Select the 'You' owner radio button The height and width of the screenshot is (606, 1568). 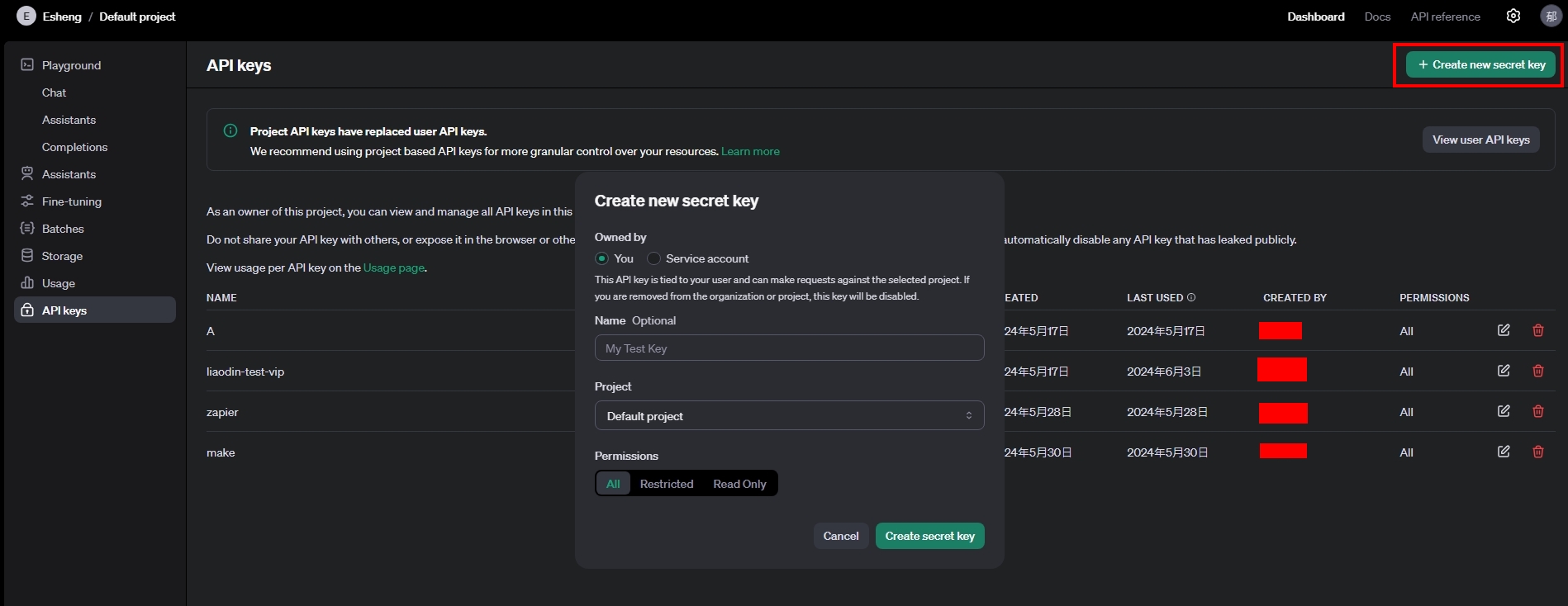click(601, 258)
